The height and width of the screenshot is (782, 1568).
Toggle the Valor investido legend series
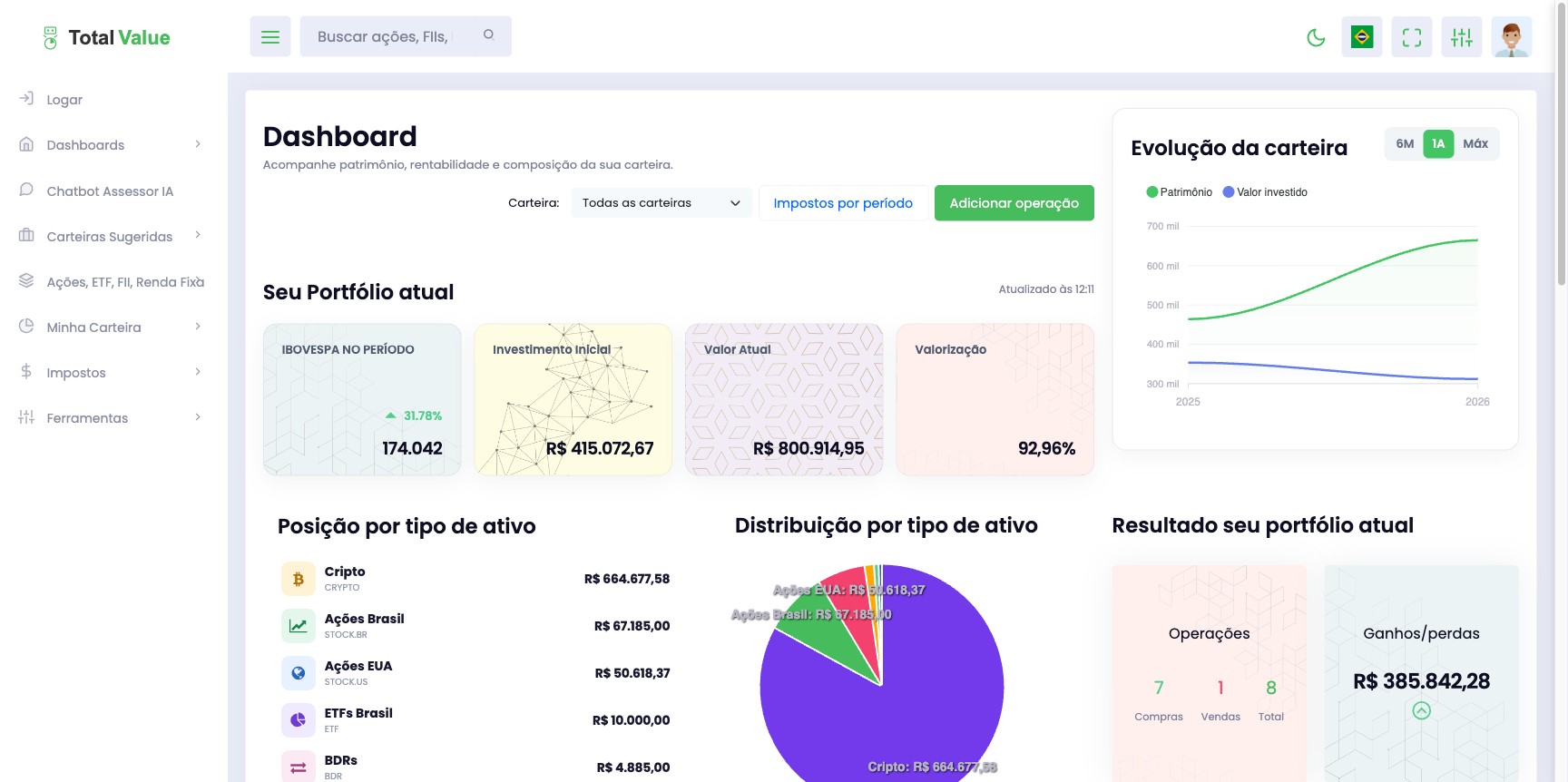[1265, 192]
